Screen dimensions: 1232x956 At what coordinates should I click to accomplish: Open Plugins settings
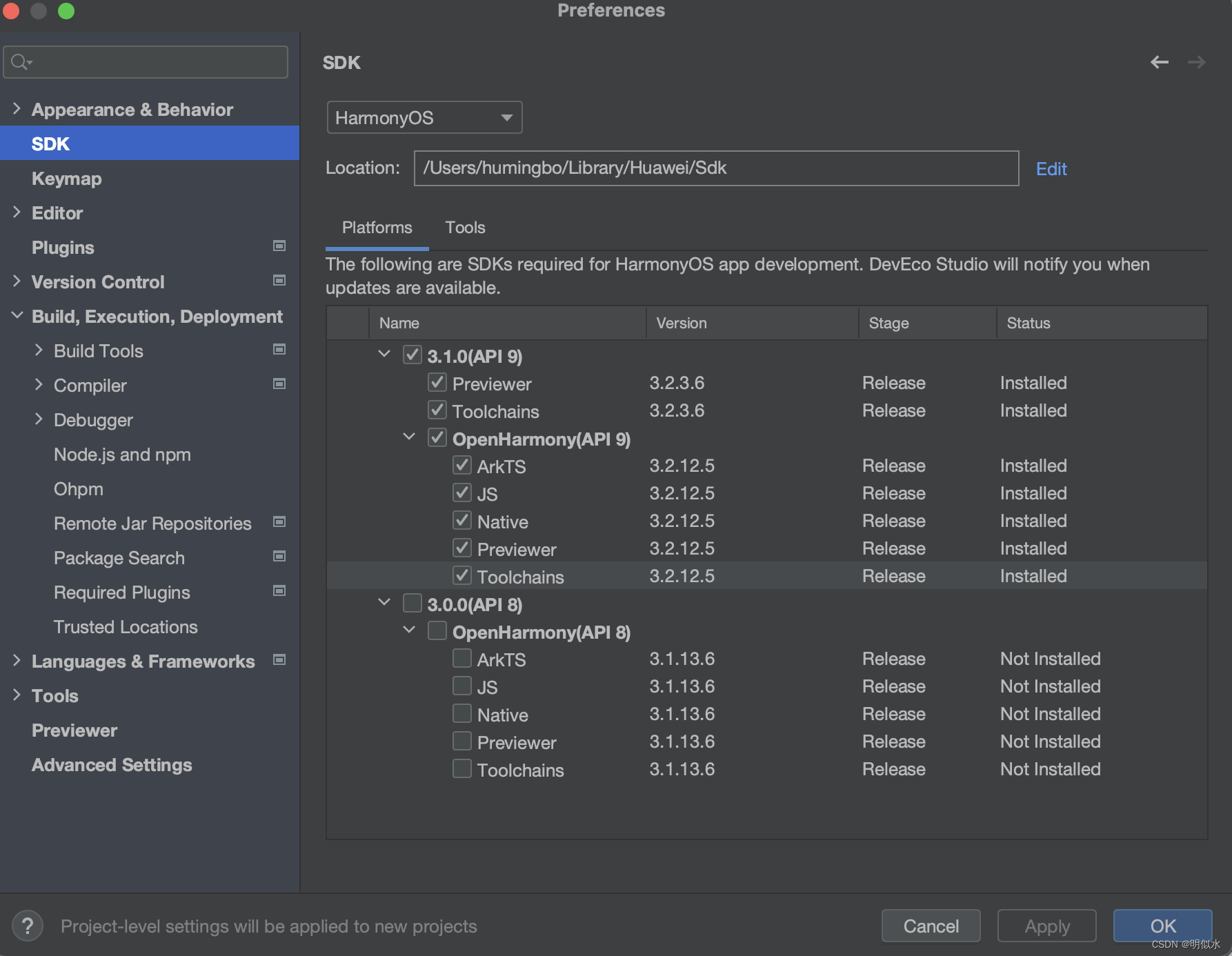pyautogui.click(x=63, y=248)
